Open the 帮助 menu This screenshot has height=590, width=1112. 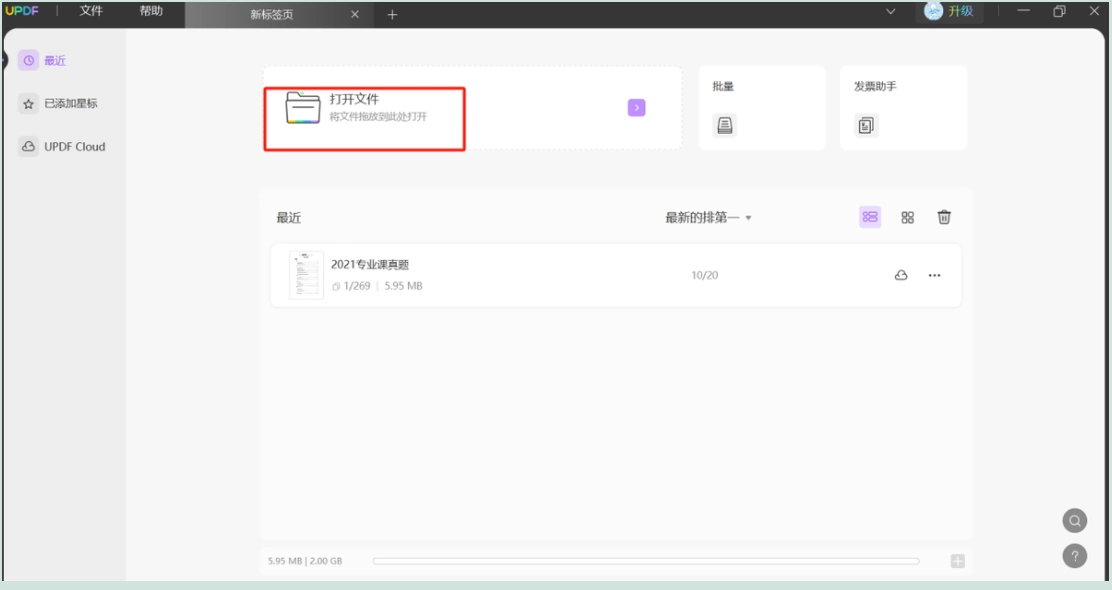coord(151,11)
